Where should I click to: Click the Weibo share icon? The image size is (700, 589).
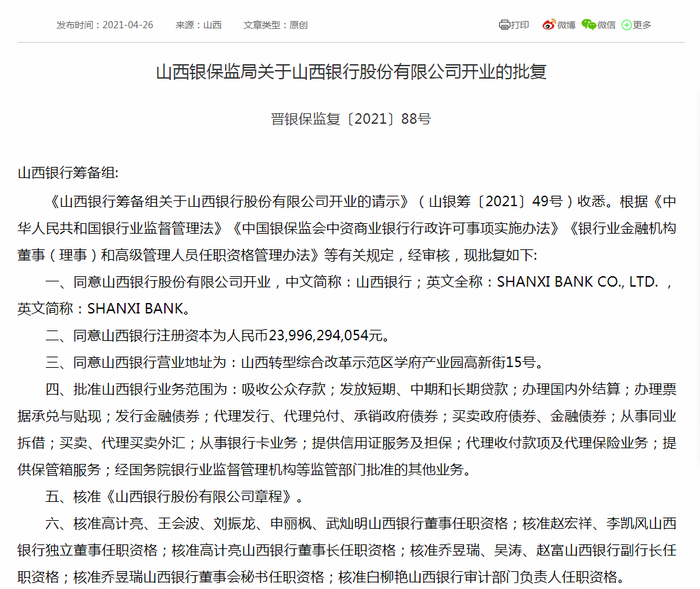point(549,25)
